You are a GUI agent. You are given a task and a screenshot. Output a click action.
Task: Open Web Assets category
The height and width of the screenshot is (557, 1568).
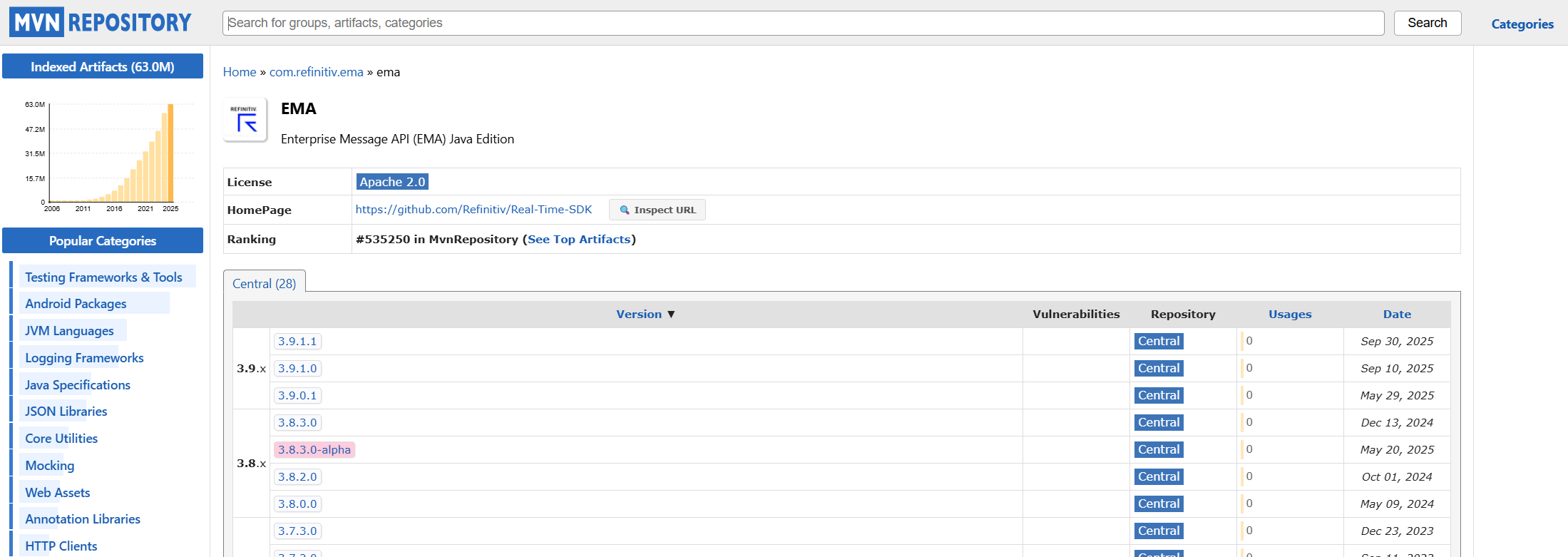point(58,493)
